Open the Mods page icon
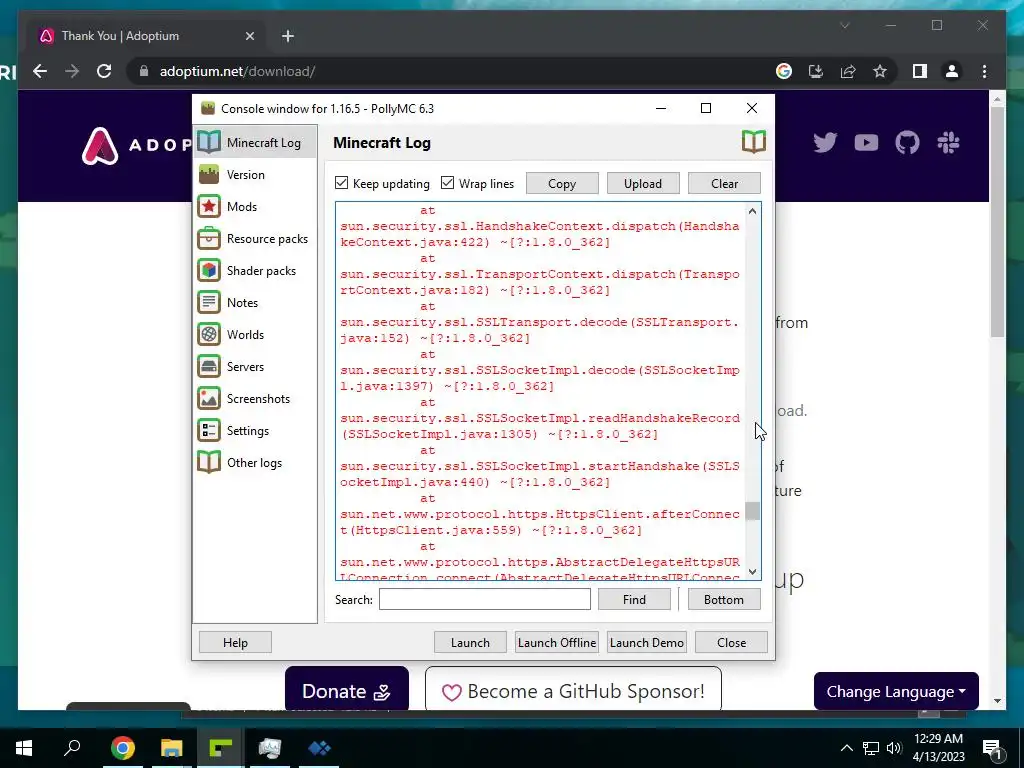 click(x=209, y=206)
